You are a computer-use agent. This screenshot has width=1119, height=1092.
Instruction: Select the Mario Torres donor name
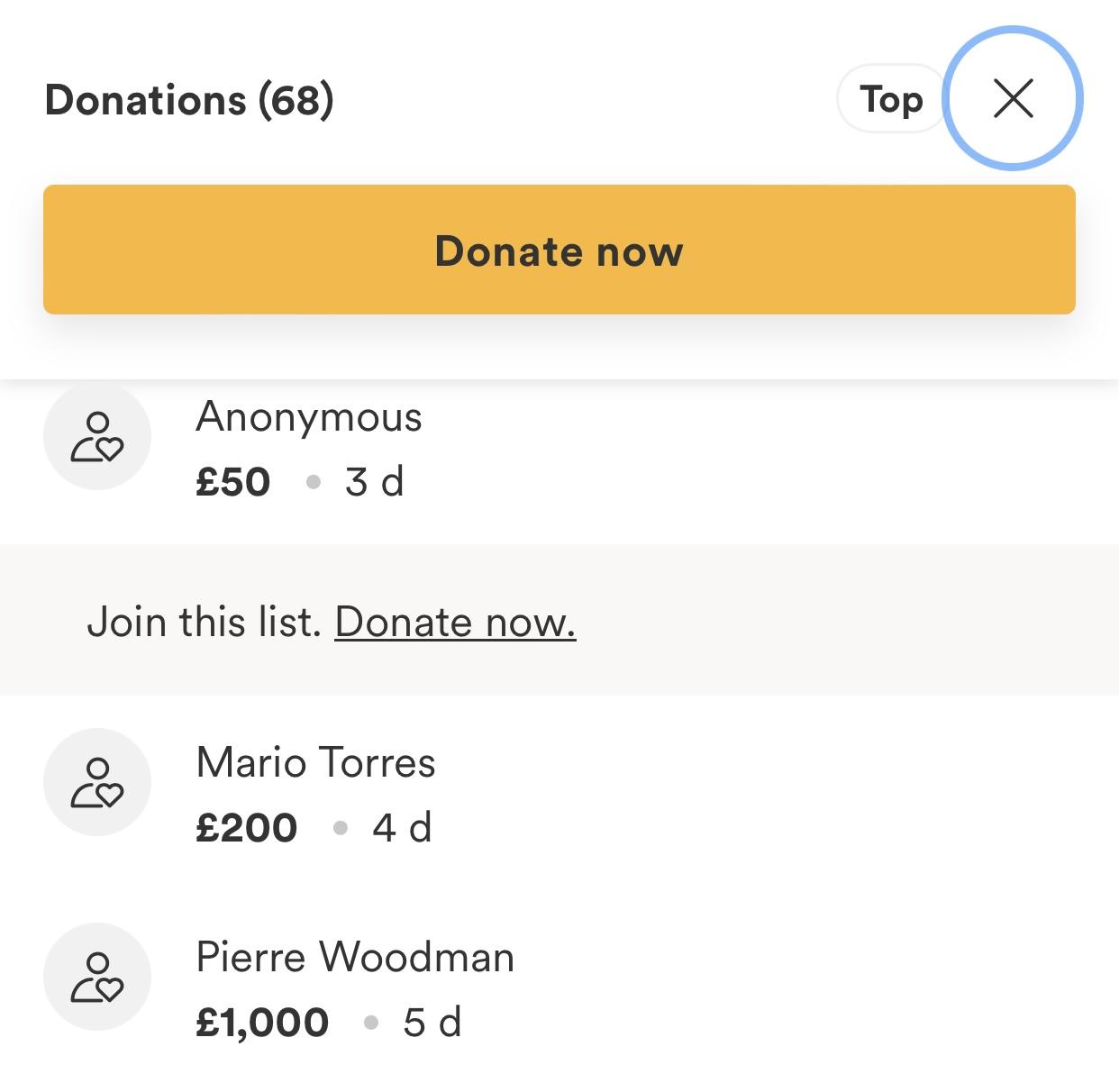click(x=315, y=762)
